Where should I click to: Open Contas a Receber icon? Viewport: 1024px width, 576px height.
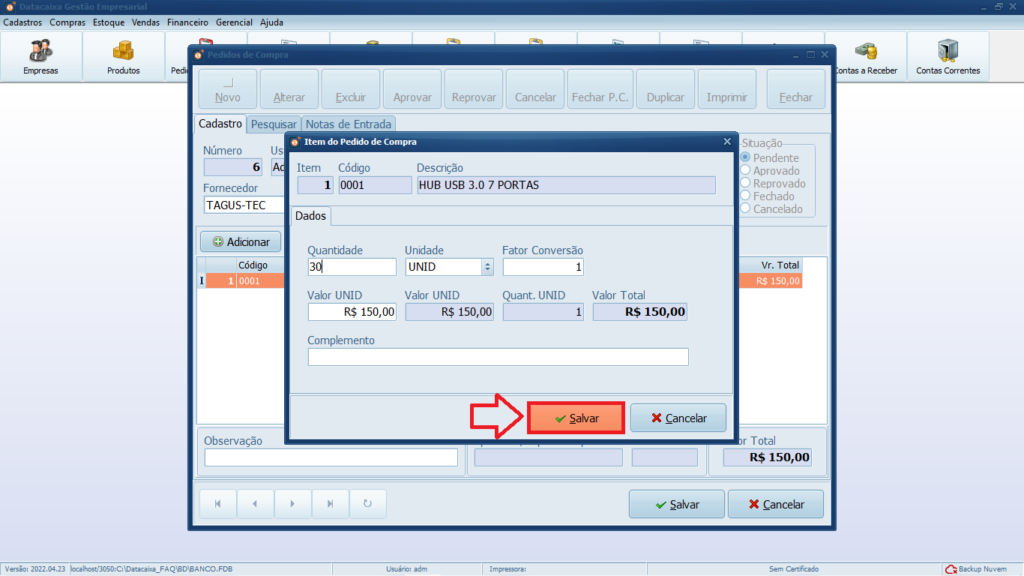click(865, 57)
